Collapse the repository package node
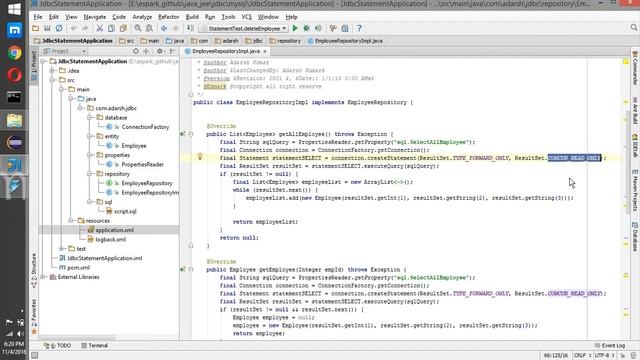The height and width of the screenshot is (360, 640). (x=89, y=174)
